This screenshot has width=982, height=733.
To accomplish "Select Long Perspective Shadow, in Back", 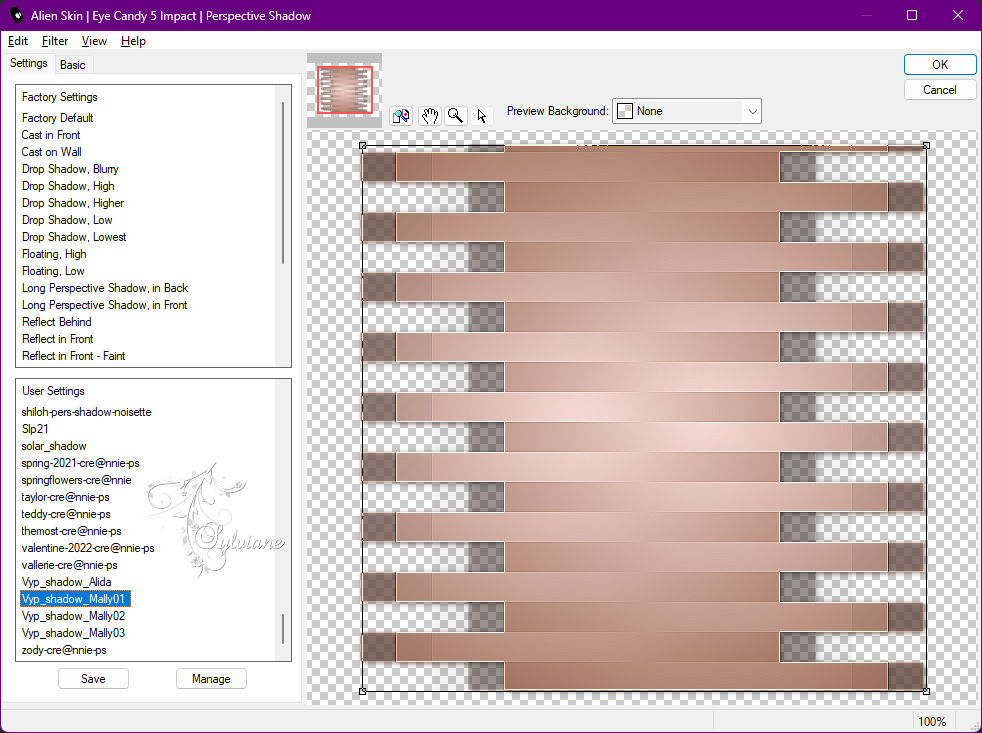I will 105,288.
